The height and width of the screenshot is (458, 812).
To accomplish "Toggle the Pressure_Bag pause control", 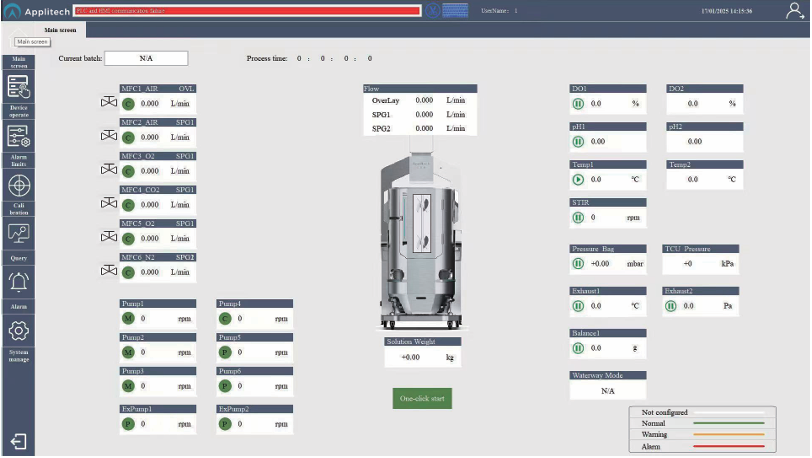I will pyautogui.click(x=578, y=264).
